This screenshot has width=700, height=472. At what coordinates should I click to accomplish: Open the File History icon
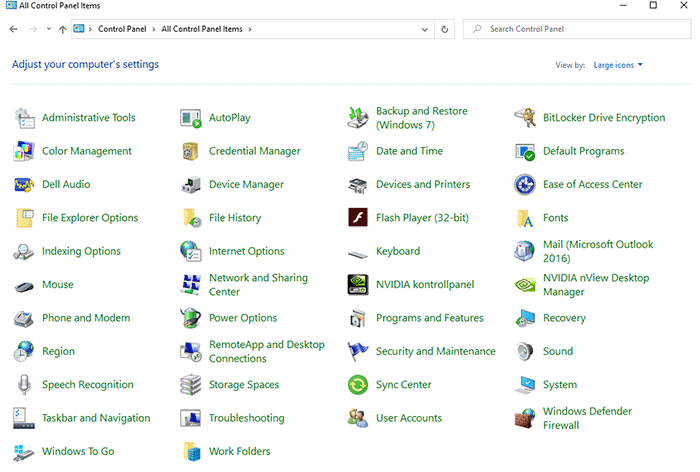point(192,218)
